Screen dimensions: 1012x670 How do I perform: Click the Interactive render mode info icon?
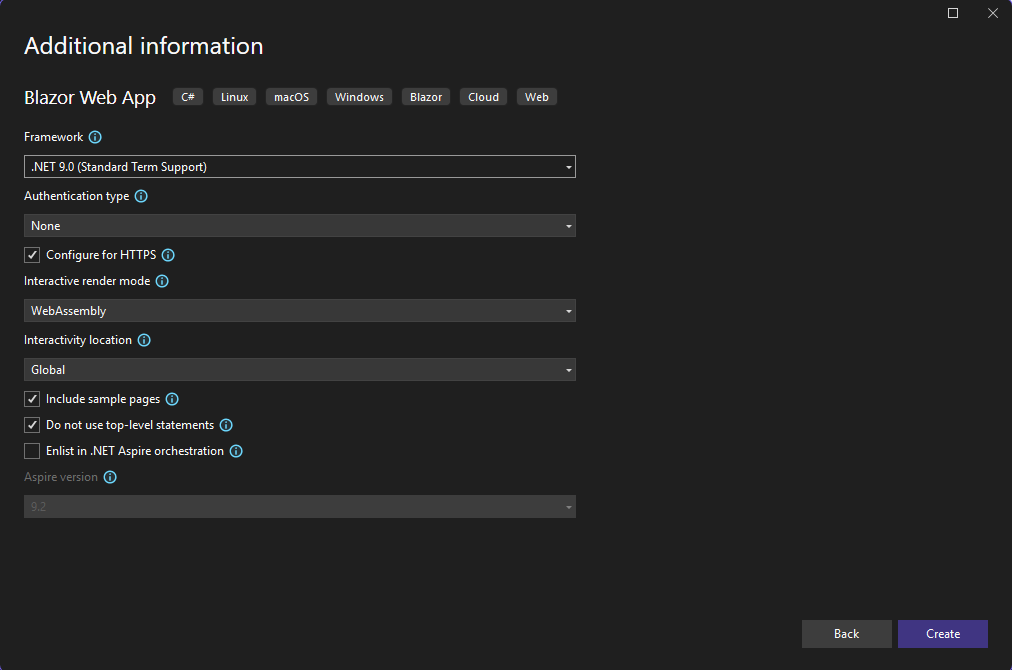tap(162, 281)
